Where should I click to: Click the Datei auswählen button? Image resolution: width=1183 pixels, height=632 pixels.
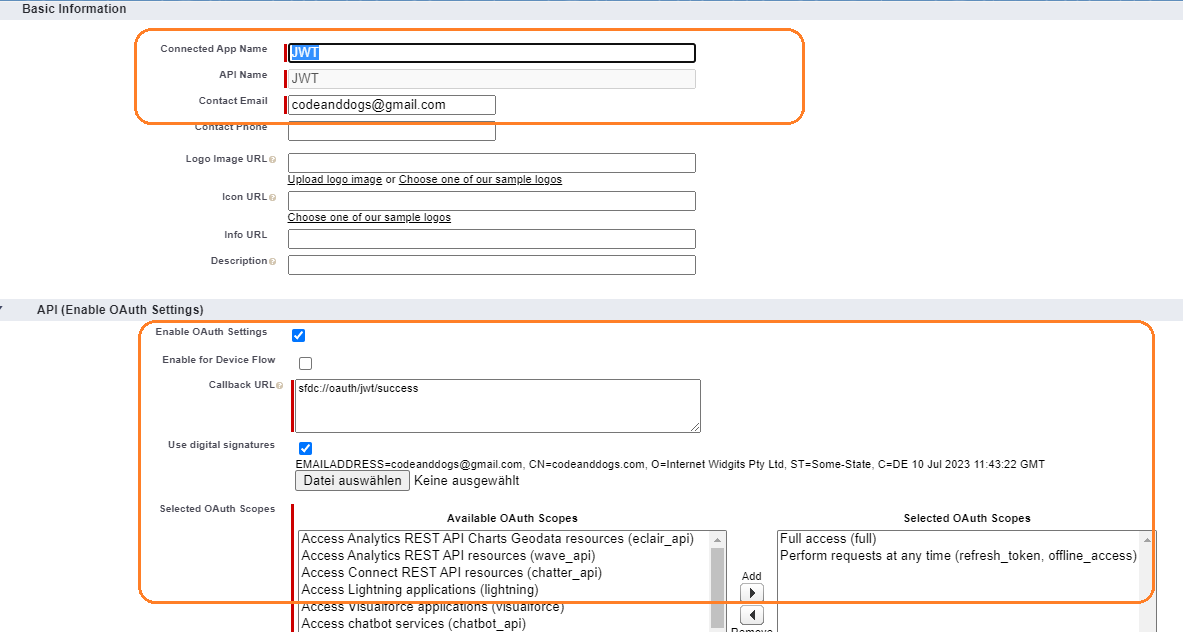(x=352, y=480)
